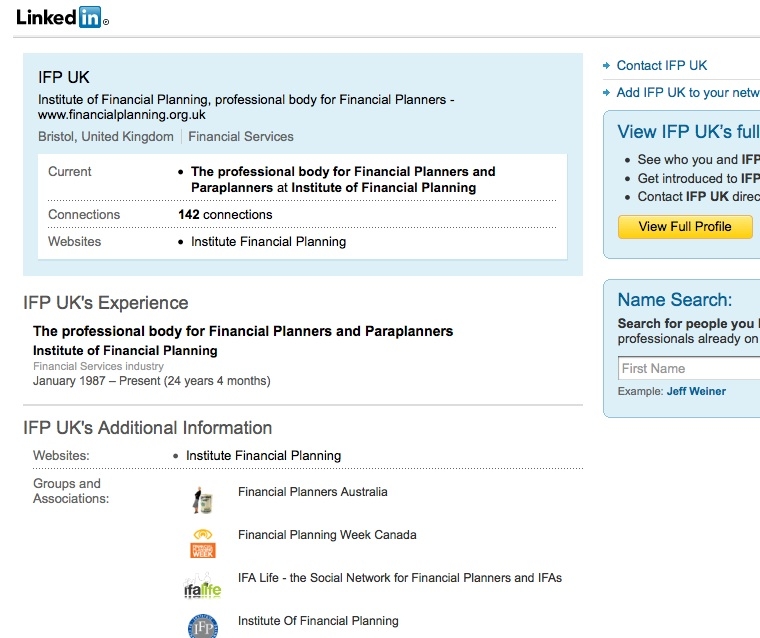
Task: Click the LinkedIn logo
Action: click(x=63, y=17)
